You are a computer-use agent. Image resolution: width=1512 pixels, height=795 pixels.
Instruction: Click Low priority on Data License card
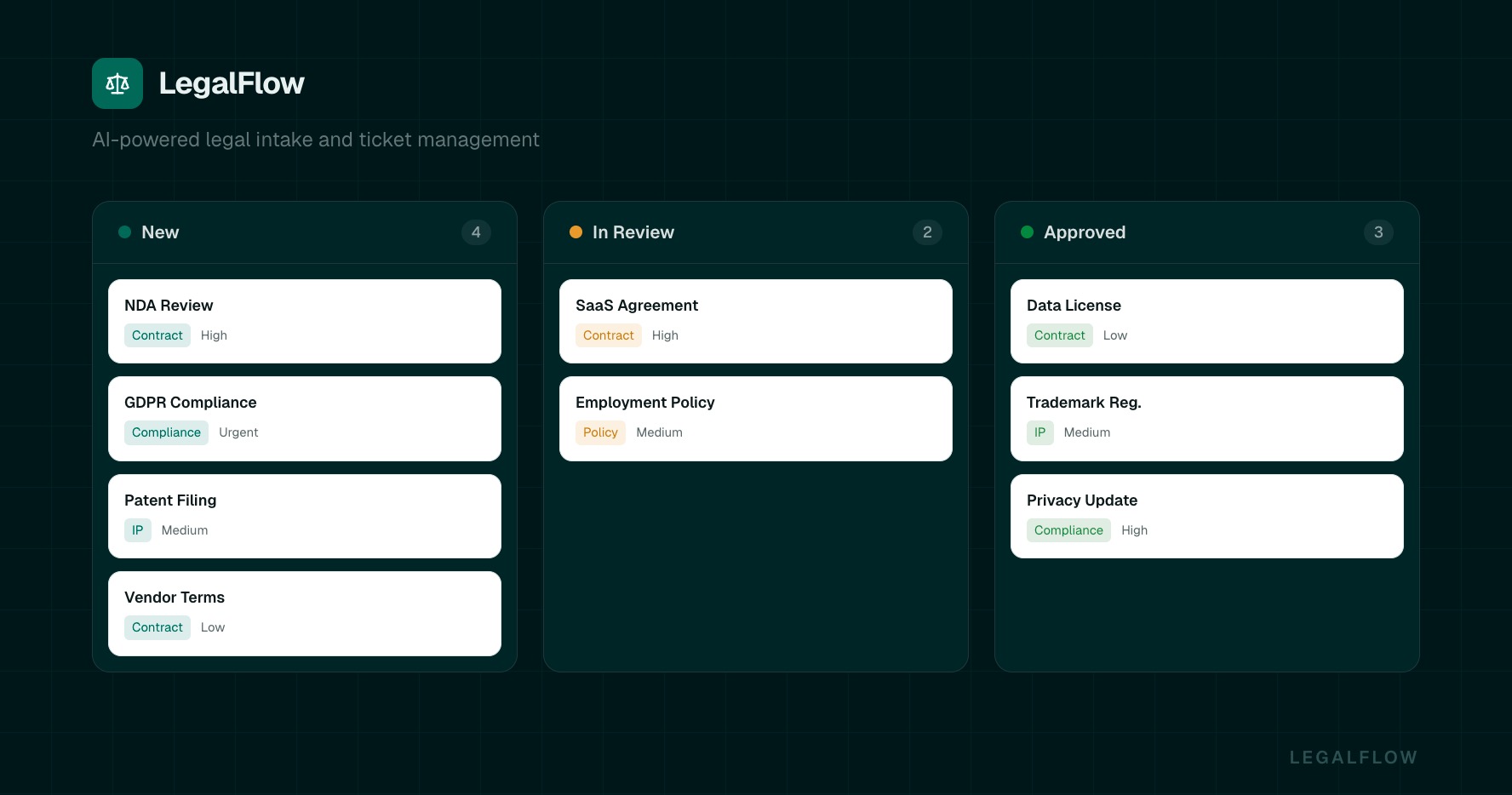(1115, 335)
